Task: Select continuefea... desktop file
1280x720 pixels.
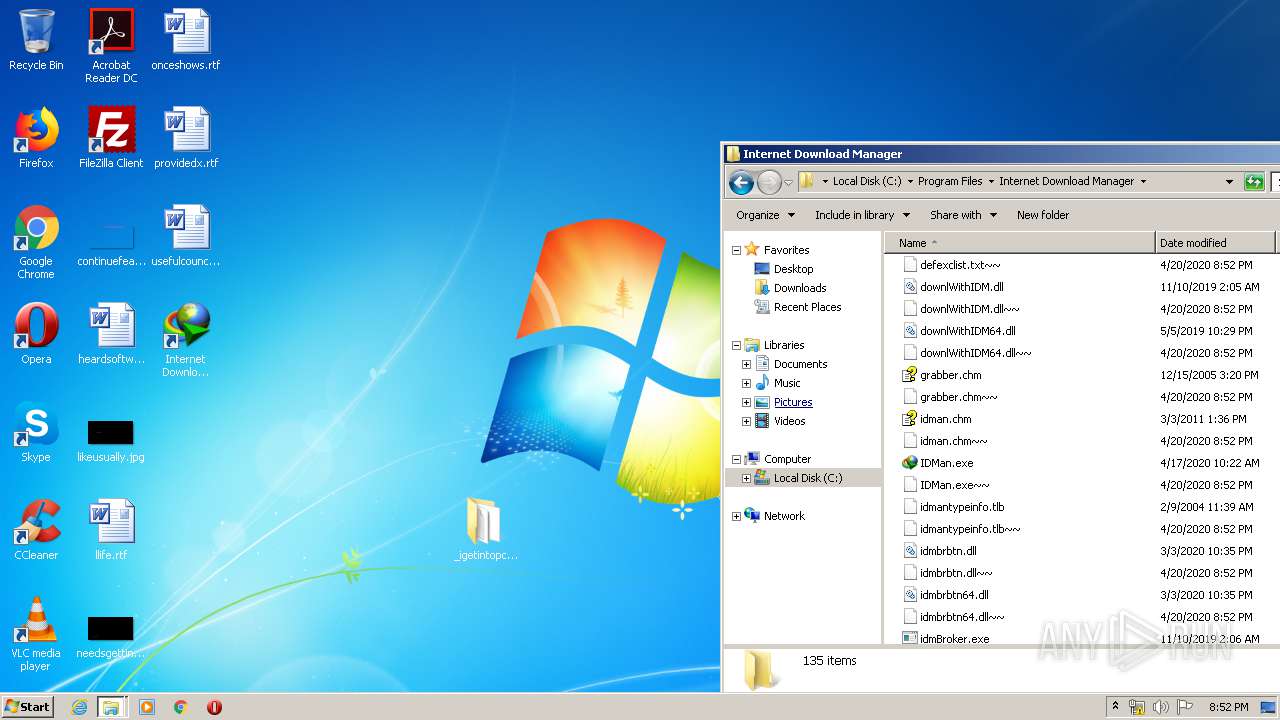Action: coord(111,247)
